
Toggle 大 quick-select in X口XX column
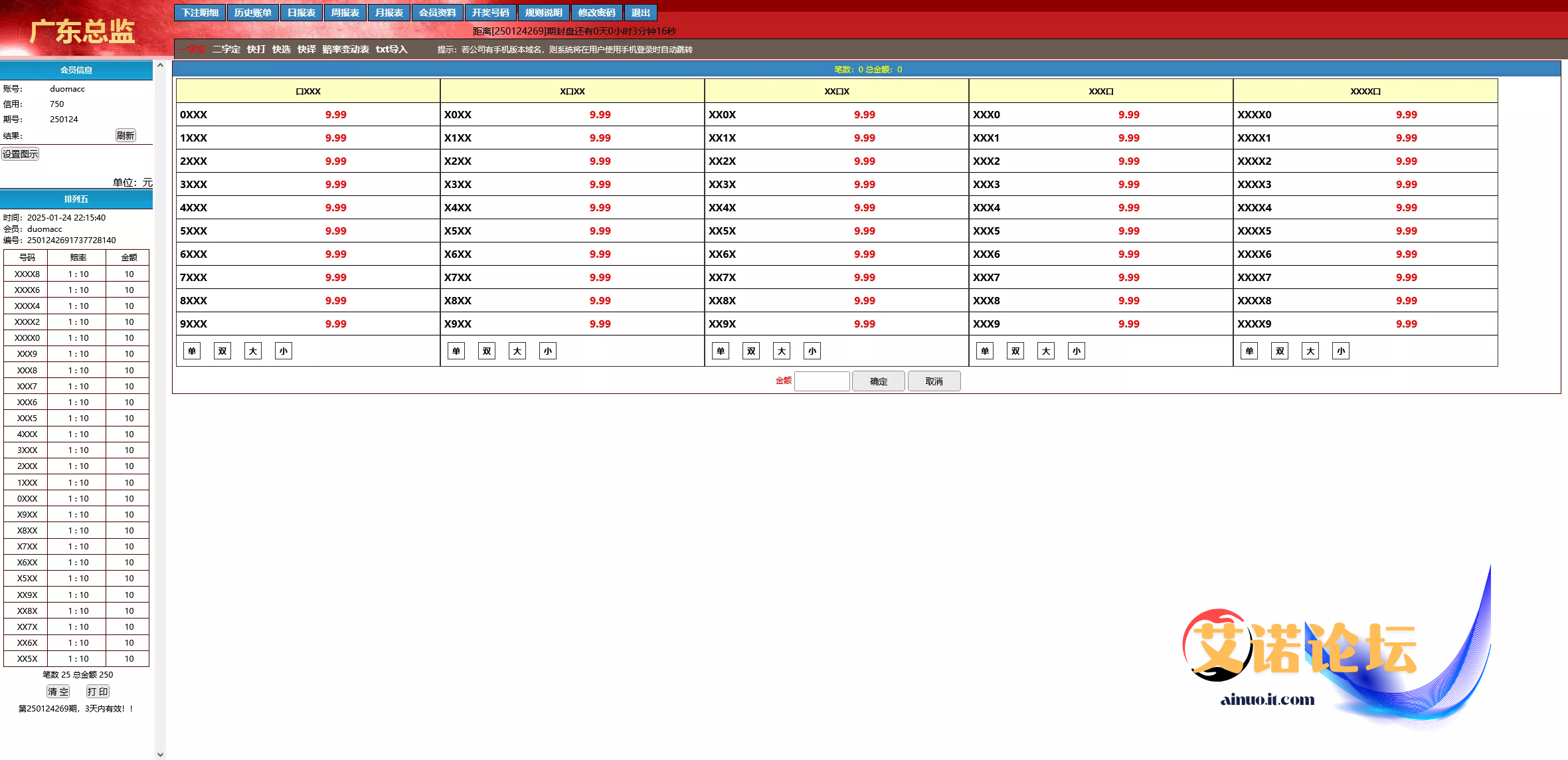point(517,351)
